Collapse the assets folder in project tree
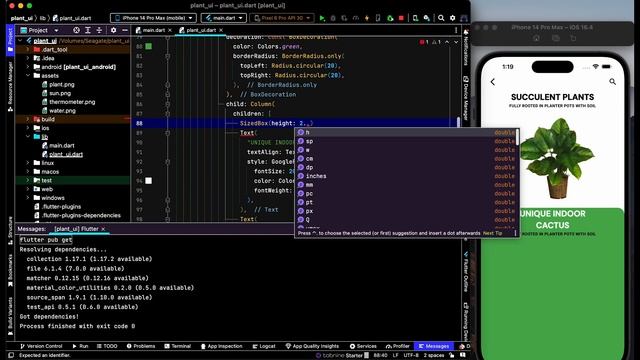Image resolution: width=640 pixels, height=360 pixels. [28, 76]
